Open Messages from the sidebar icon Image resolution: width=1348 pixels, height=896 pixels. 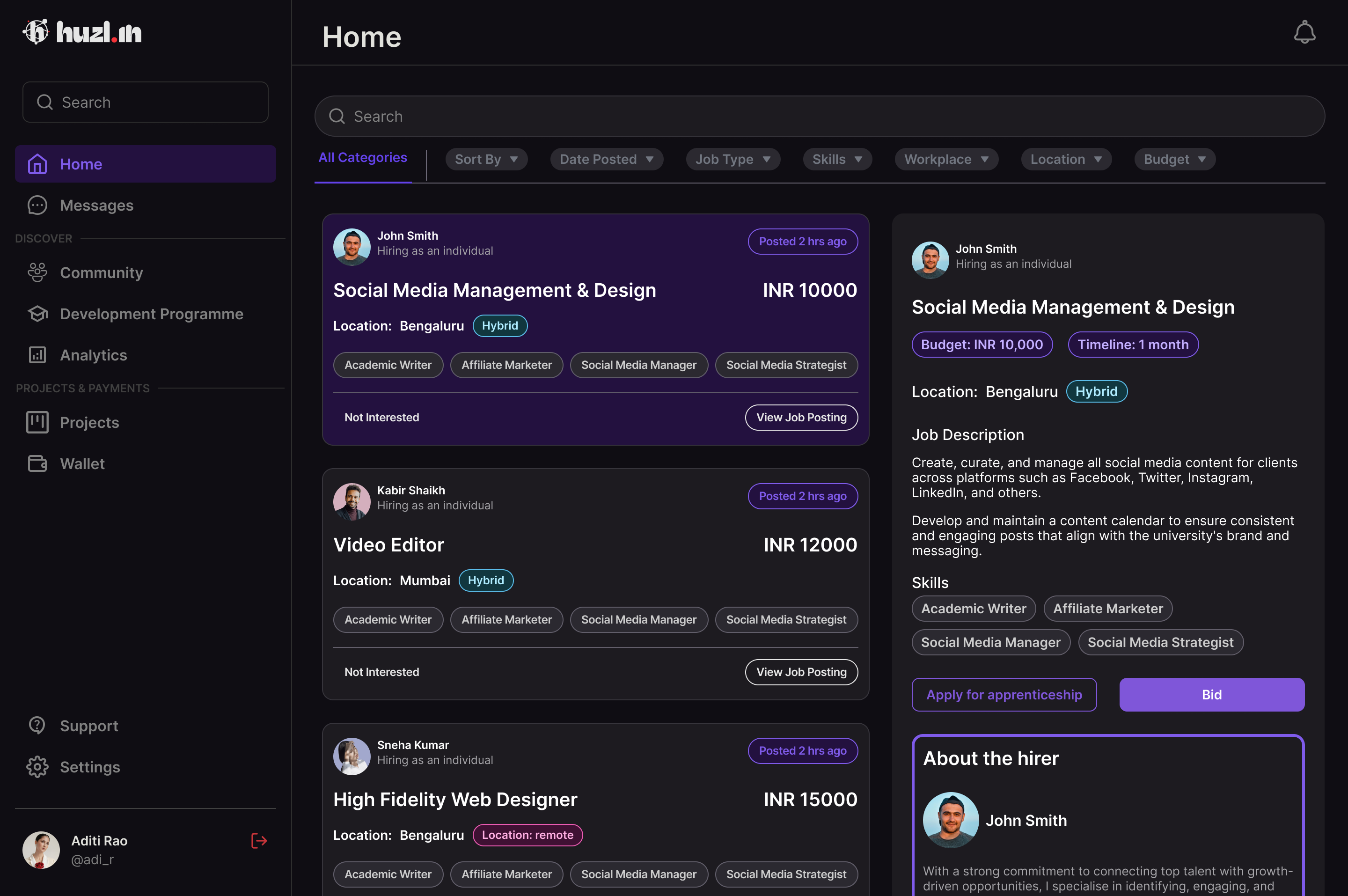(37, 205)
